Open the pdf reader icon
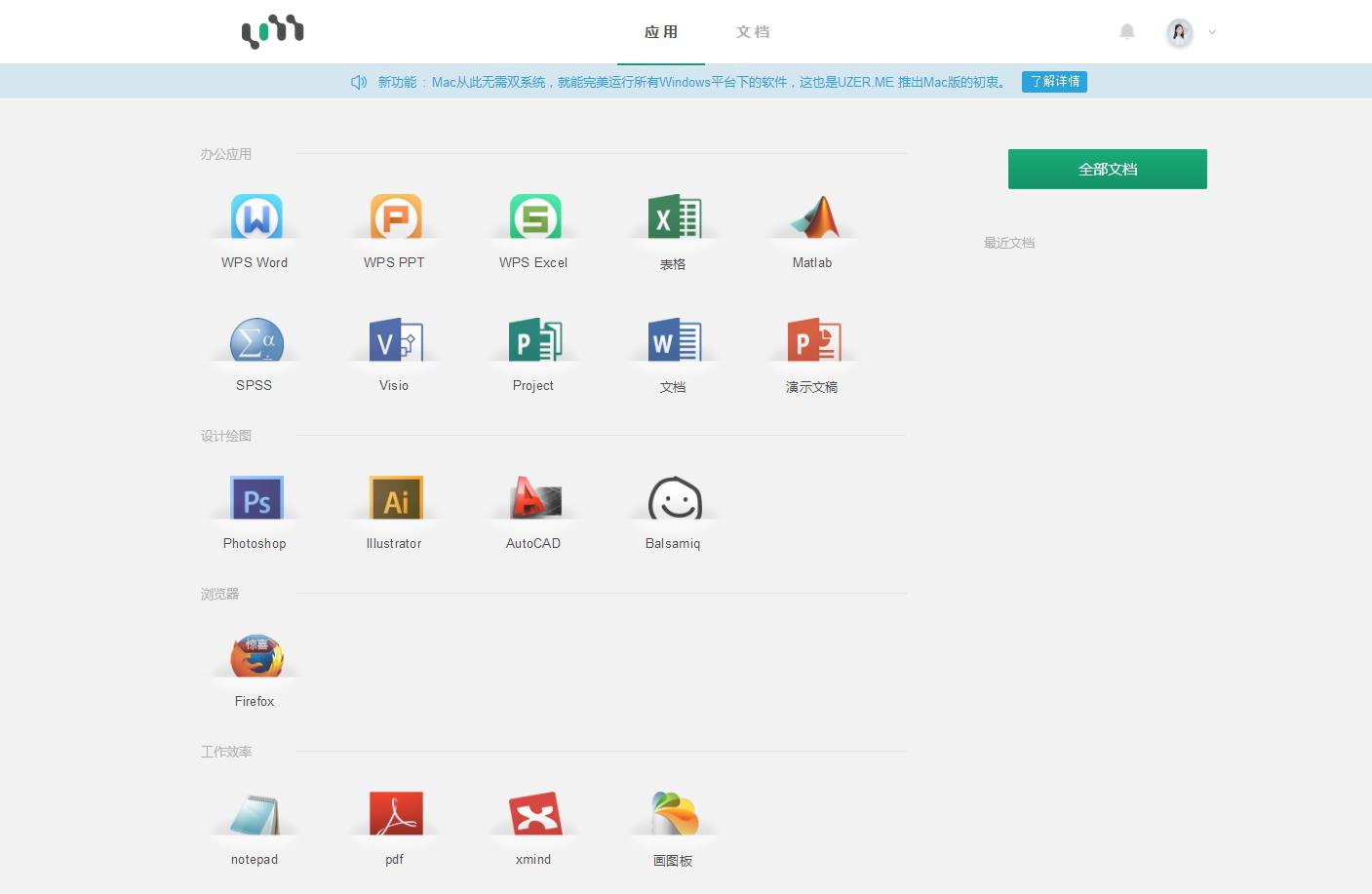The width and height of the screenshot is (1372, 894). (x=395, y=814)
